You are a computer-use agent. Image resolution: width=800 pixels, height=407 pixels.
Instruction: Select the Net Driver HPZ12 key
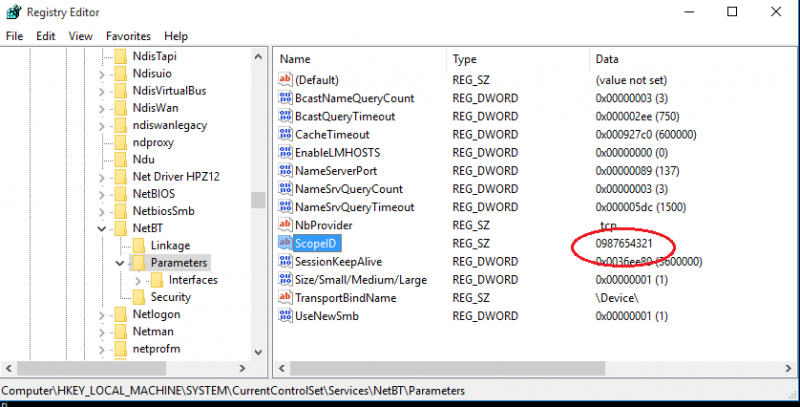point(174,176)
